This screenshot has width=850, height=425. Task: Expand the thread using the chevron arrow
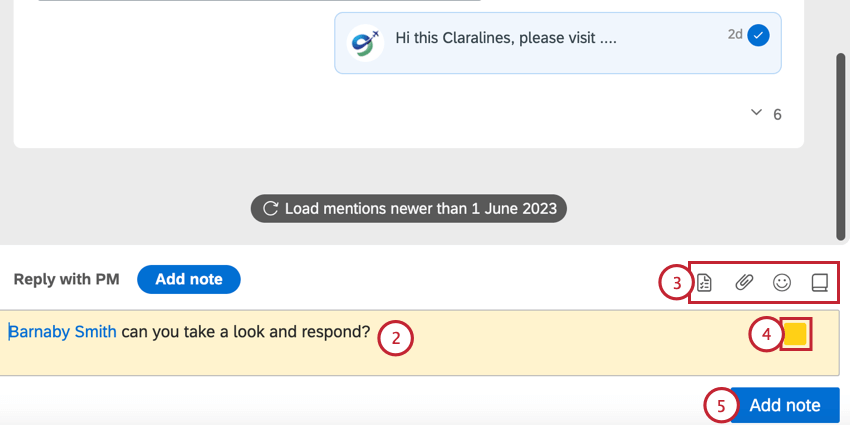pyautogui.click(x=756, y=113)
